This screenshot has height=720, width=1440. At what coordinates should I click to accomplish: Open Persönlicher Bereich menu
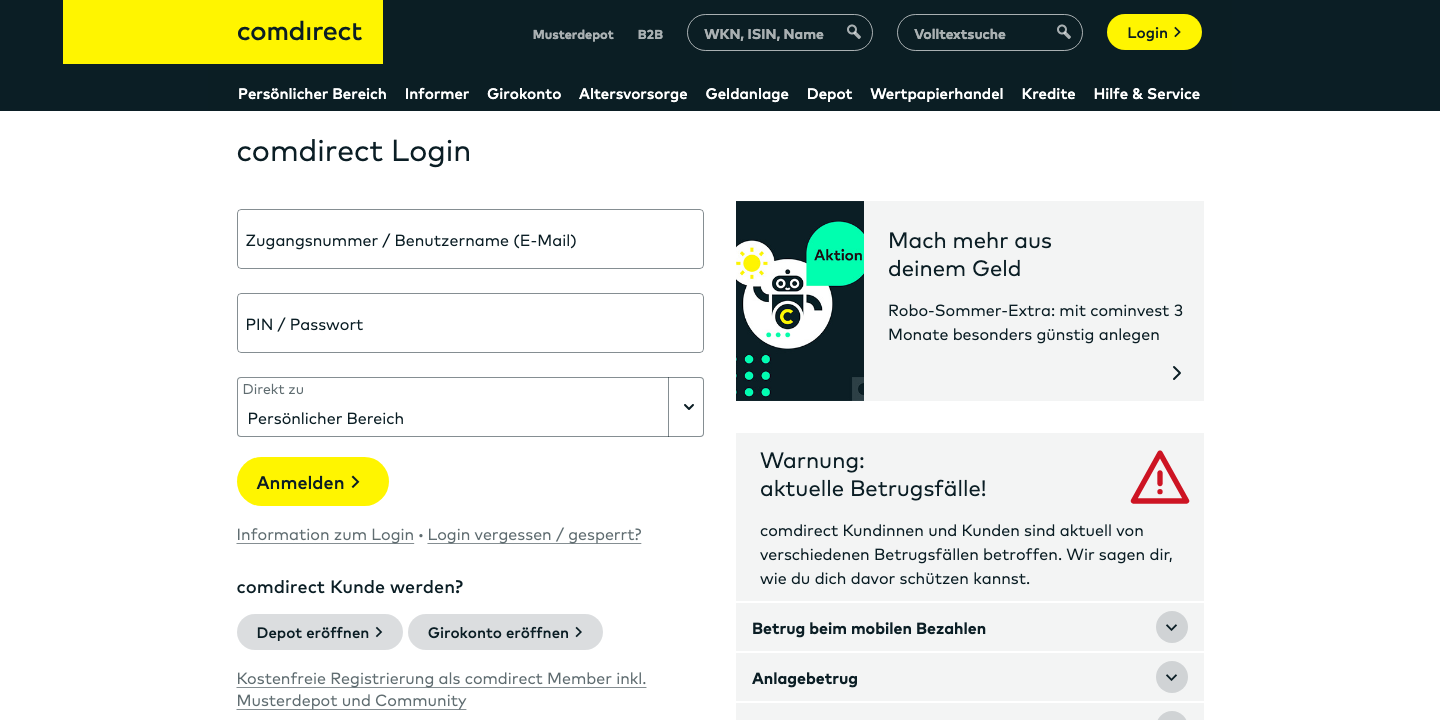[x=312, y=94]
